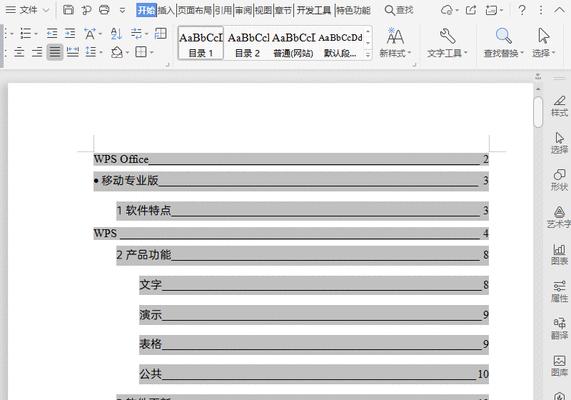Open the 特色功能 tab
Viewport: 571px width, 400px height.
[x=353, y=10]
